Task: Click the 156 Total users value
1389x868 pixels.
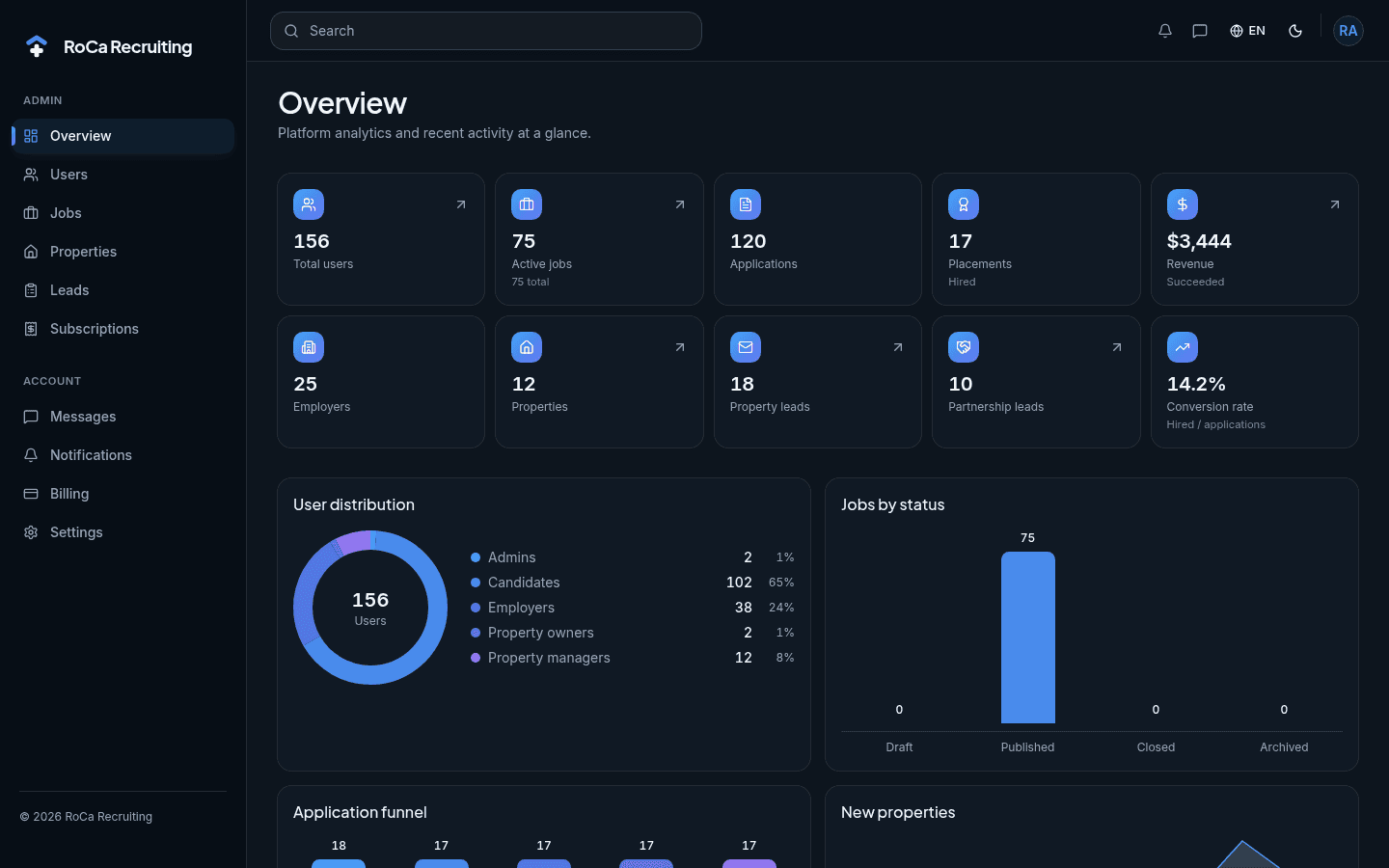Action: point(312,241)
